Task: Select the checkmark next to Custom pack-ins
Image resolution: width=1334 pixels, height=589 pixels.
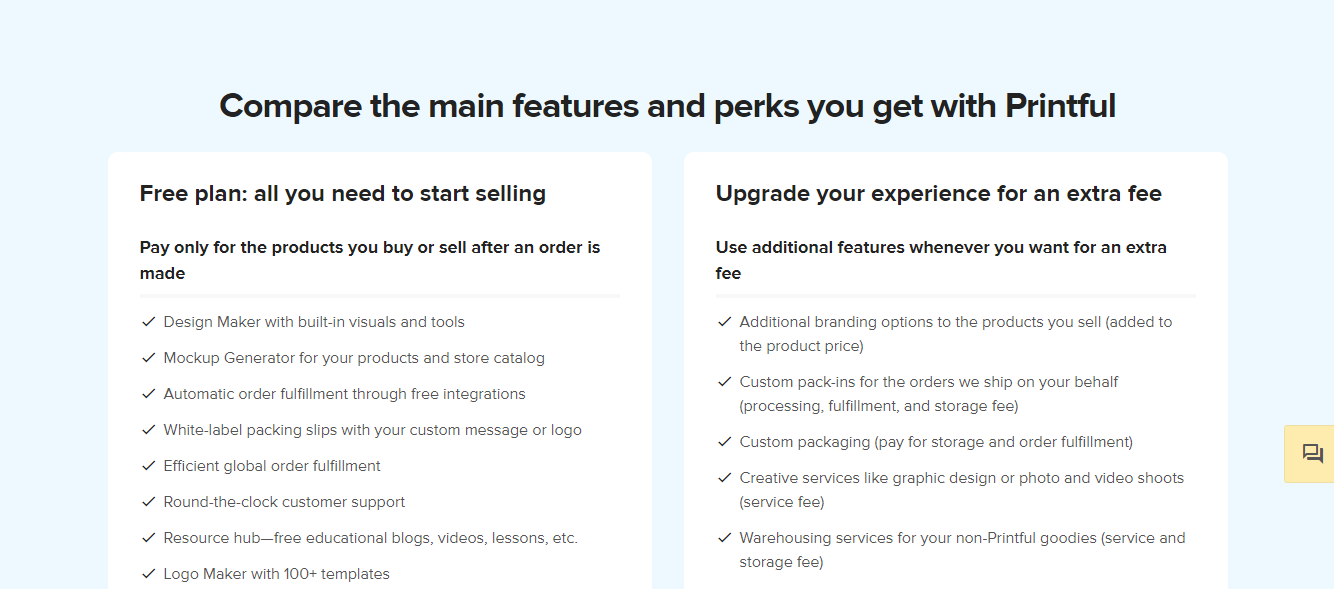Action: coord(723,381)
